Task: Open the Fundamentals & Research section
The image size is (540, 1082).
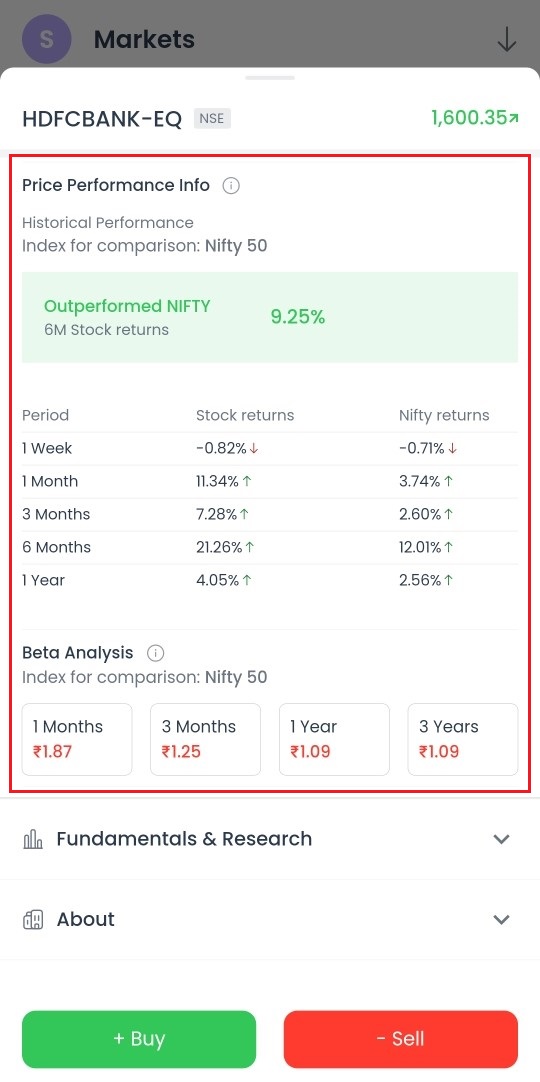Action: [270, 839]
